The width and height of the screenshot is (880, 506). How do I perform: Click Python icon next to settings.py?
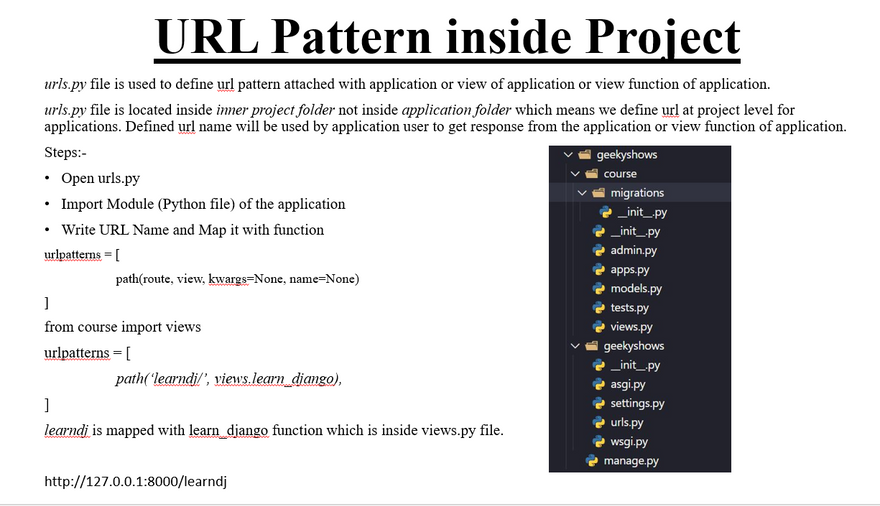click(x=599, y=403)
